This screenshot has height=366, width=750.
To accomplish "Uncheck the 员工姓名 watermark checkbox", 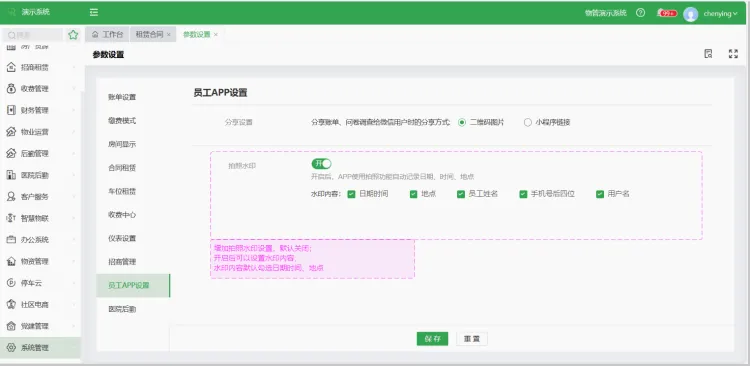I will (x=461, y=194).
